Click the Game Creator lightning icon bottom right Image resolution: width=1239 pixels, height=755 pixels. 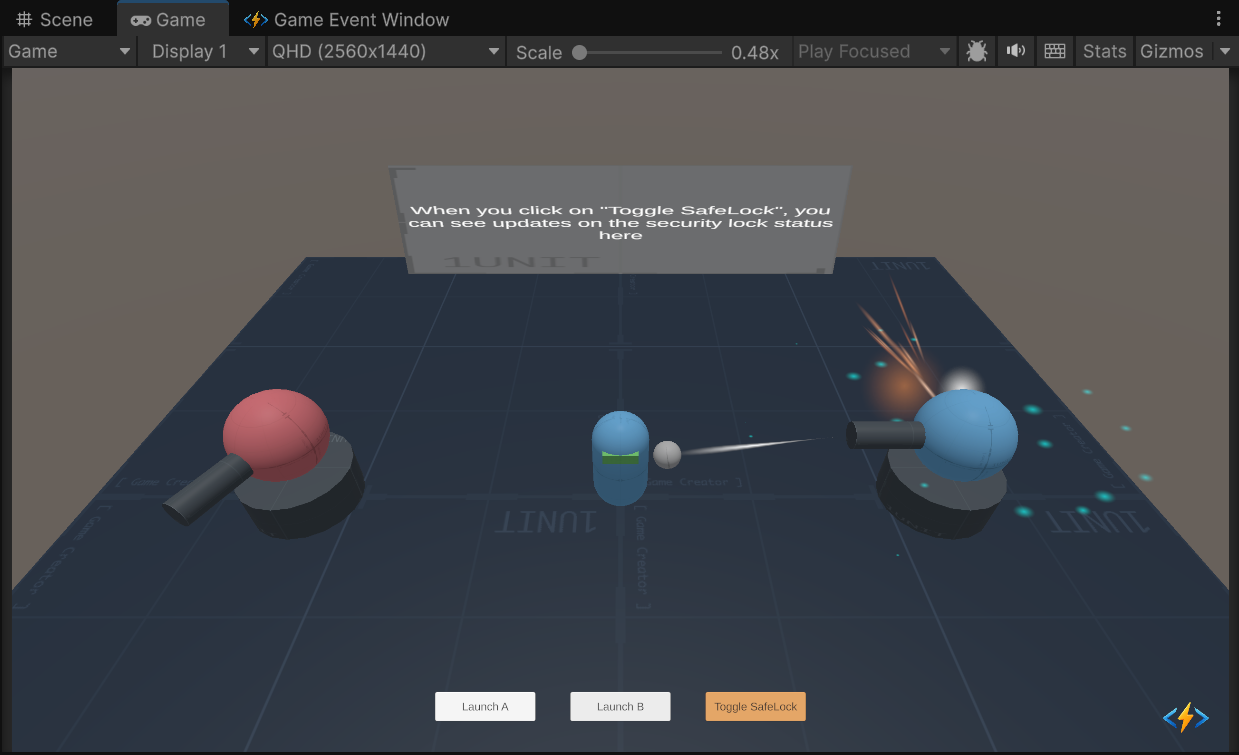tap(1184, 717)
